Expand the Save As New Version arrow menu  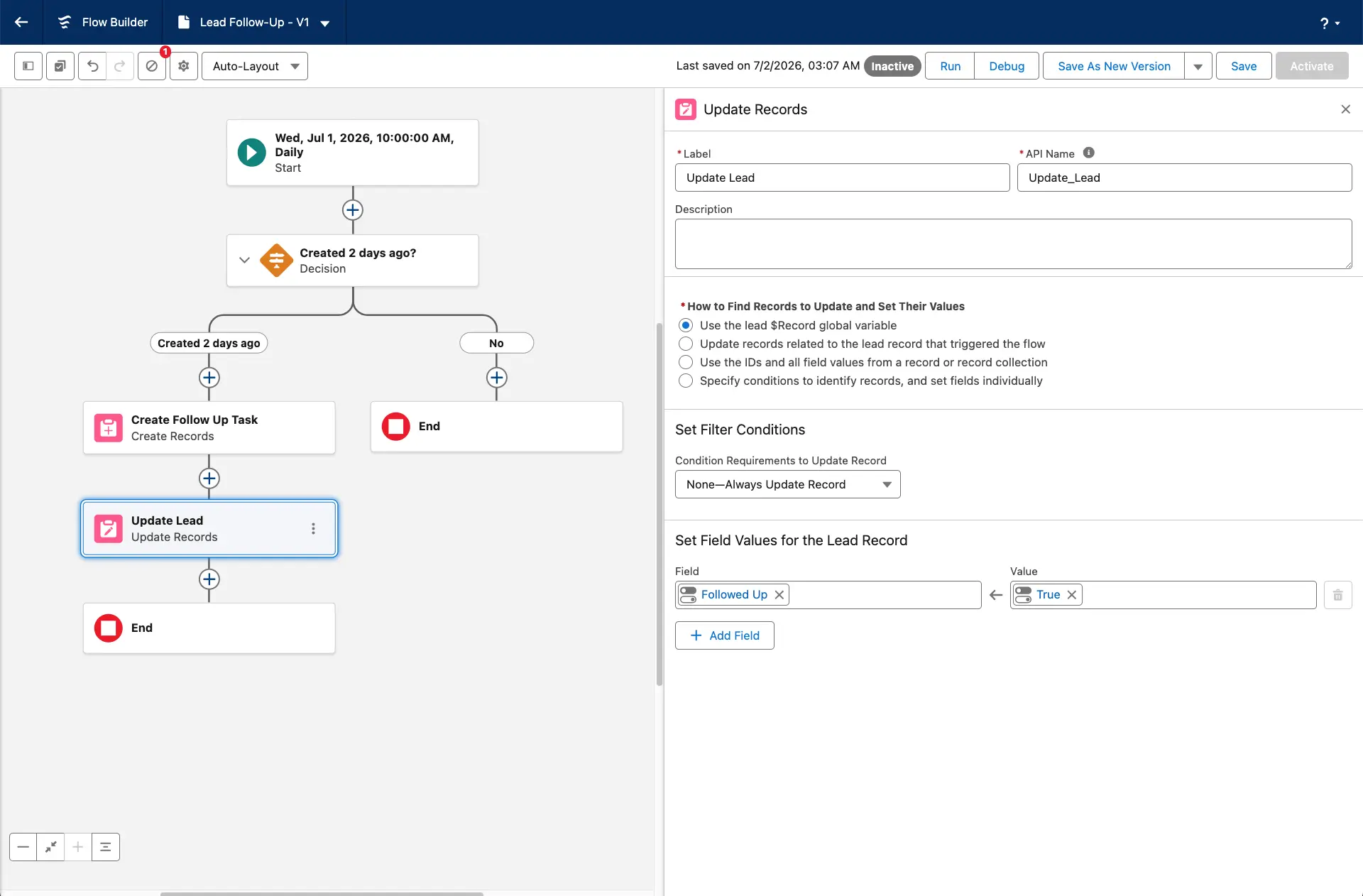click(x=1198, y=66)
